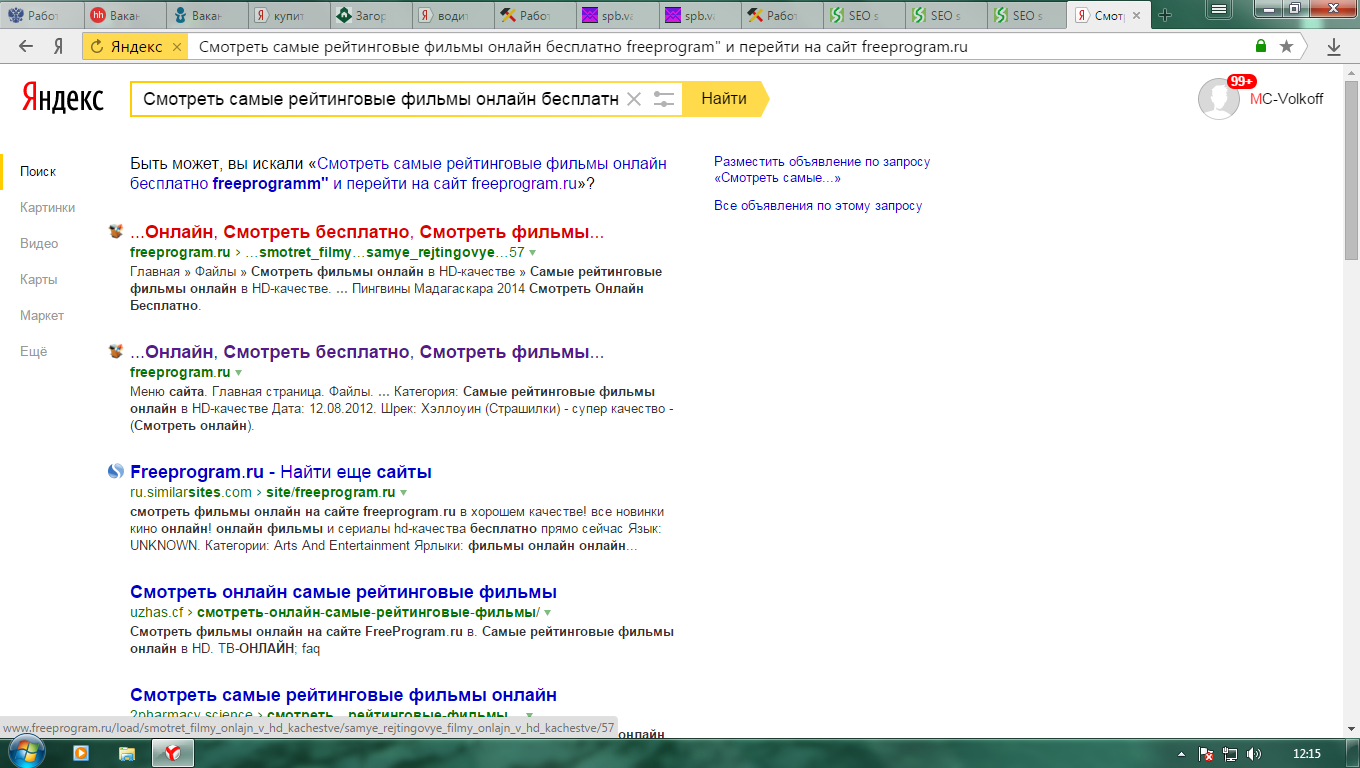1360x768 pixels.
Task: Select Поиск in the left sidebar
Action: (x=38, y=171)
